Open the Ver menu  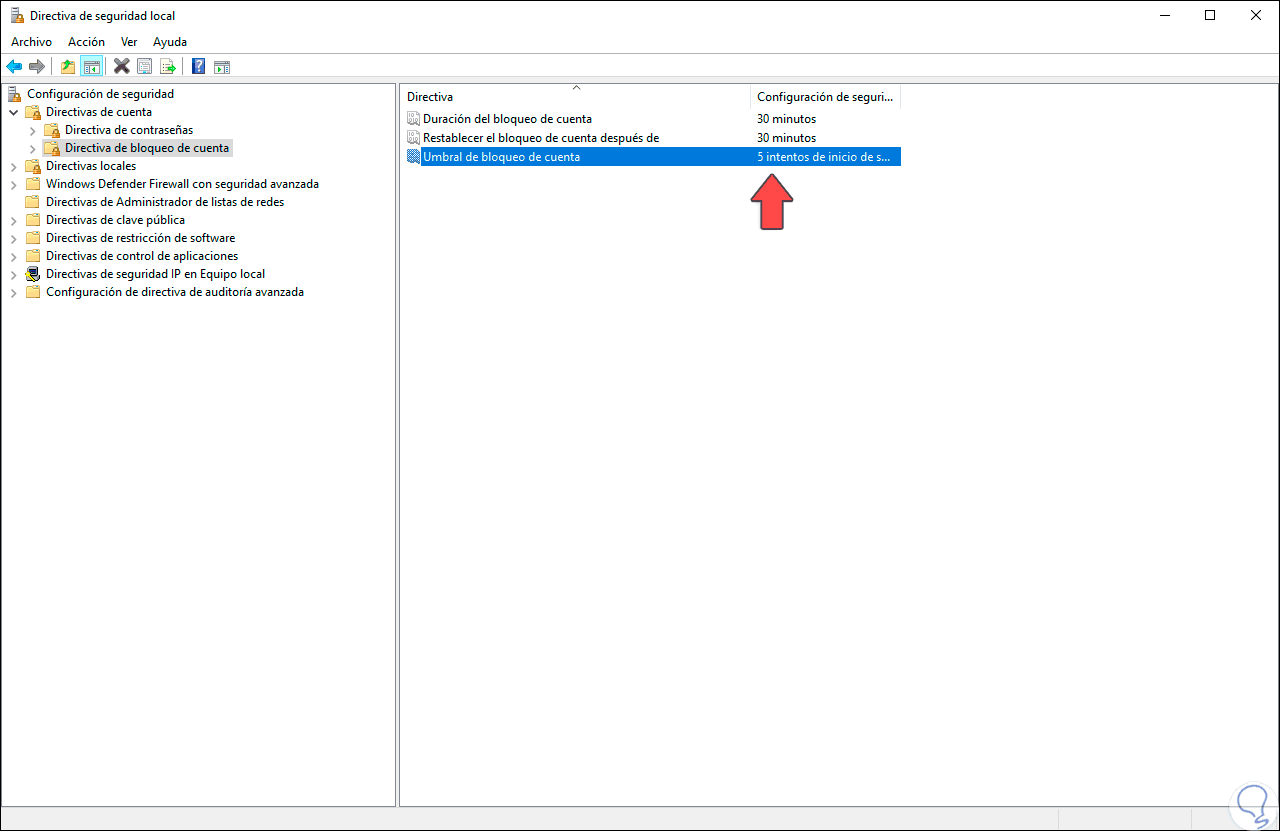129,41
